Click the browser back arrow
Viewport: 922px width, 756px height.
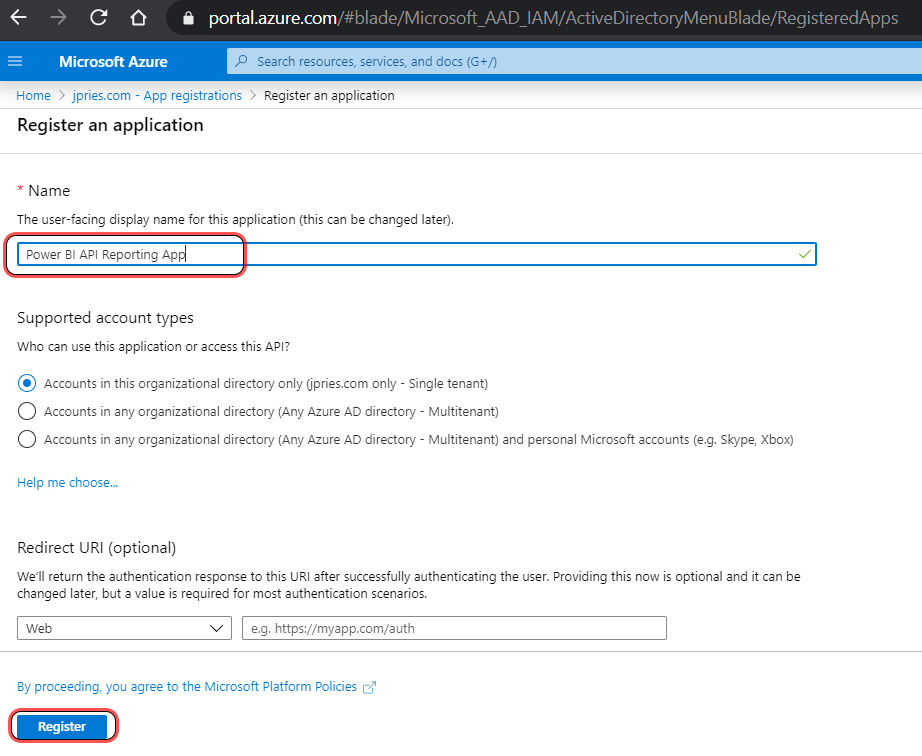tap(19, 18)
